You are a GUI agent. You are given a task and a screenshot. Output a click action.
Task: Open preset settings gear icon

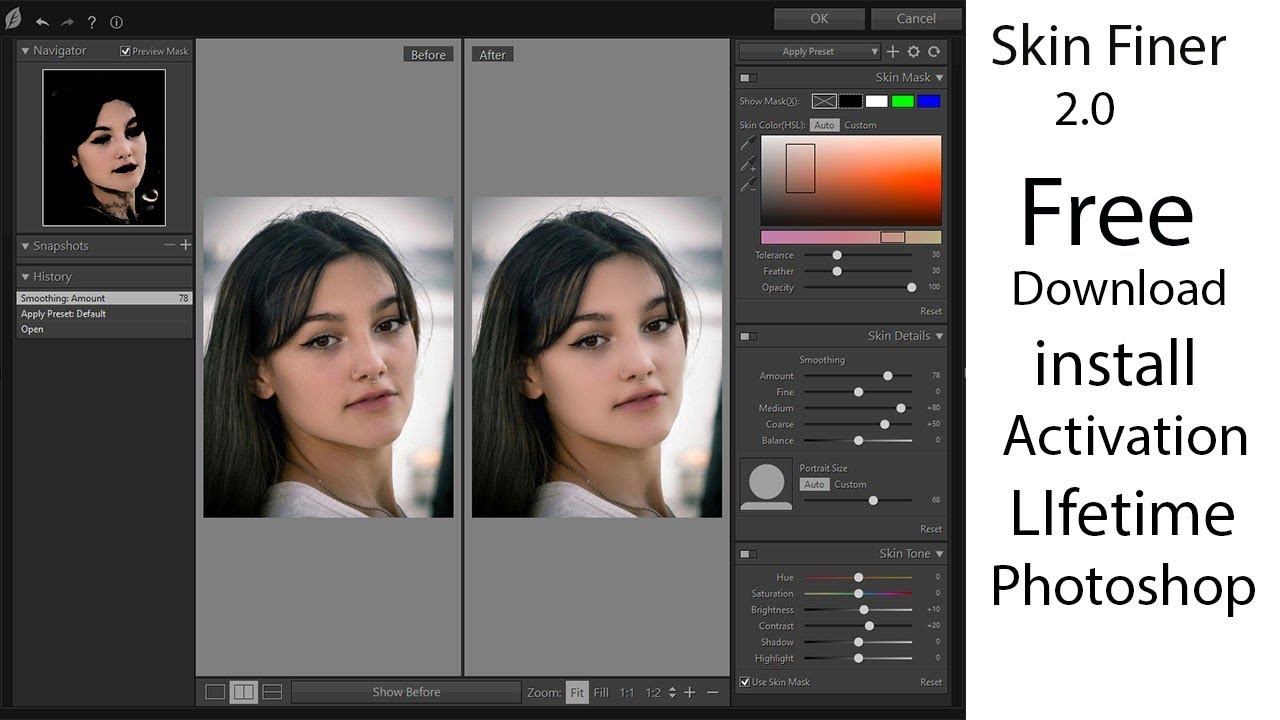point(913,51)
